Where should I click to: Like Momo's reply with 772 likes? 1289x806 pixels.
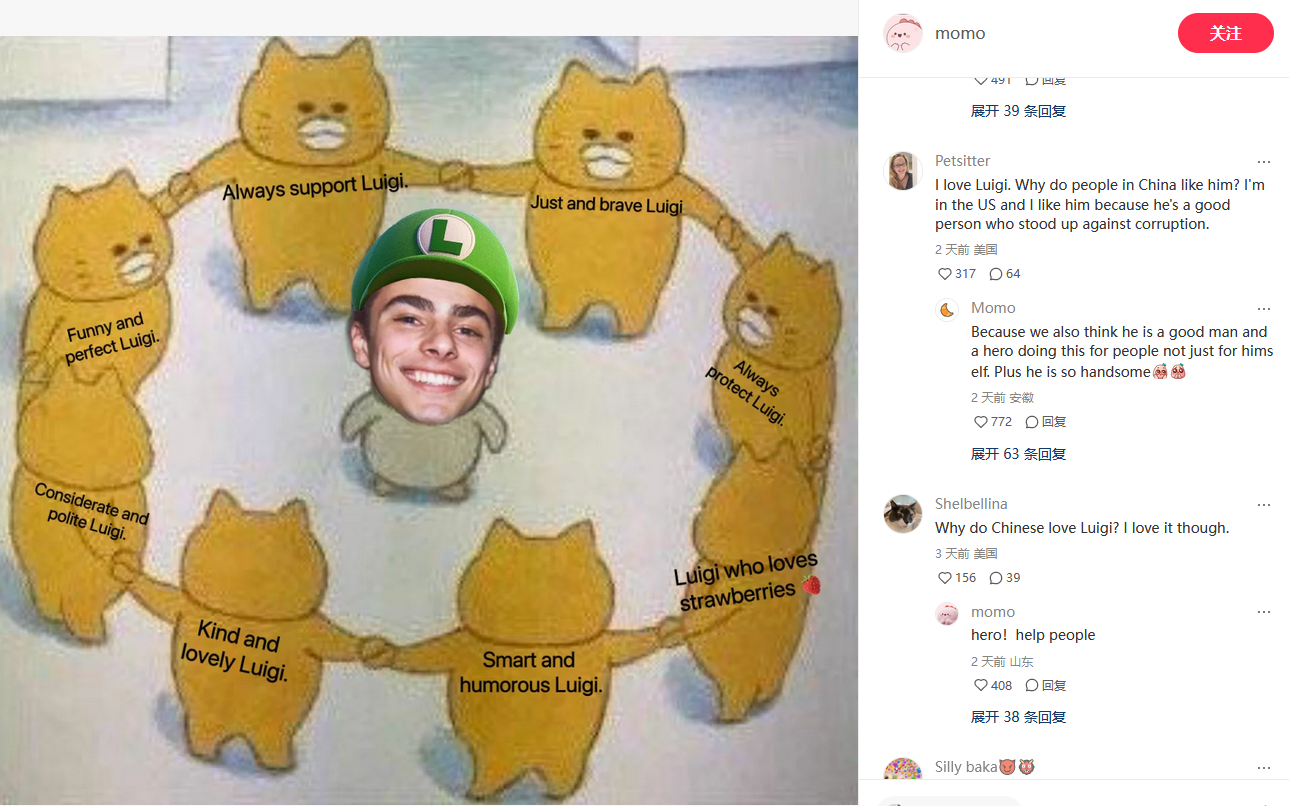[993, 422]
